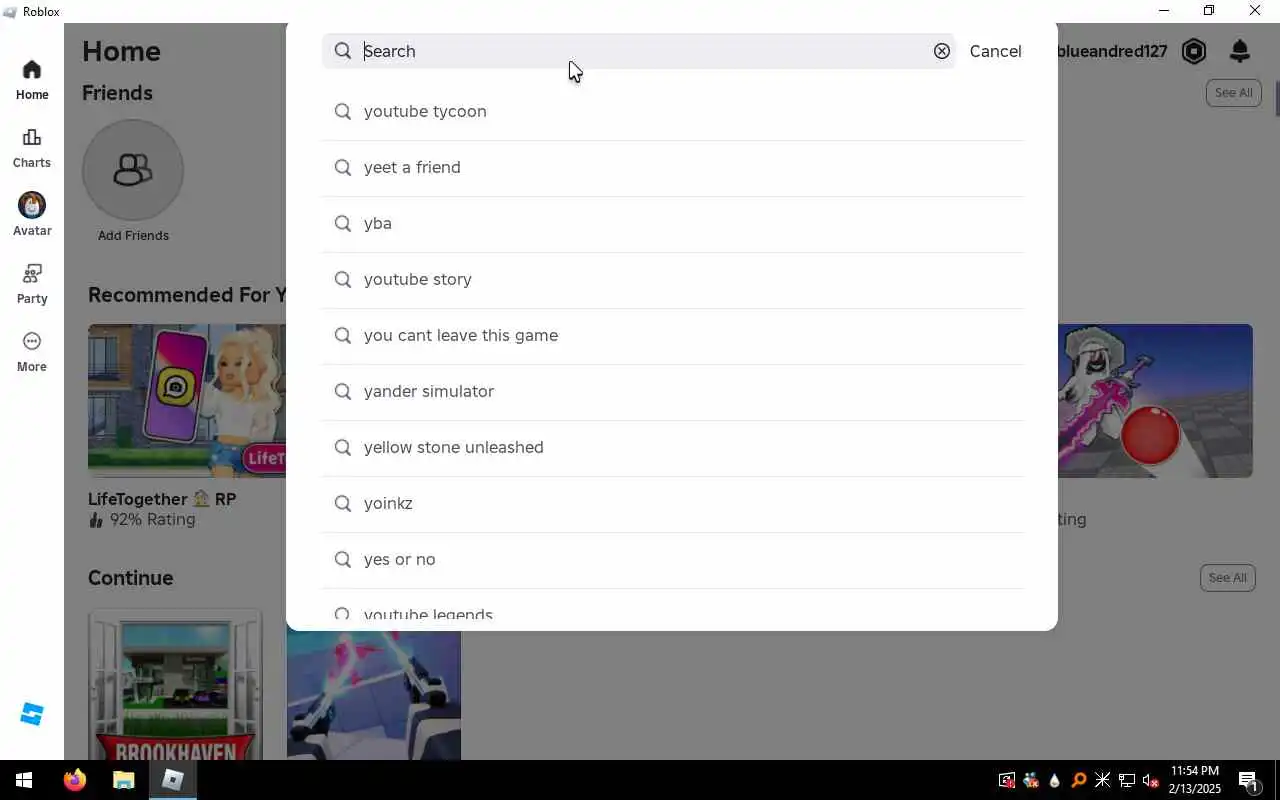Launch Firefox from the taskbar
The image size is (1280, 800).
75,780
